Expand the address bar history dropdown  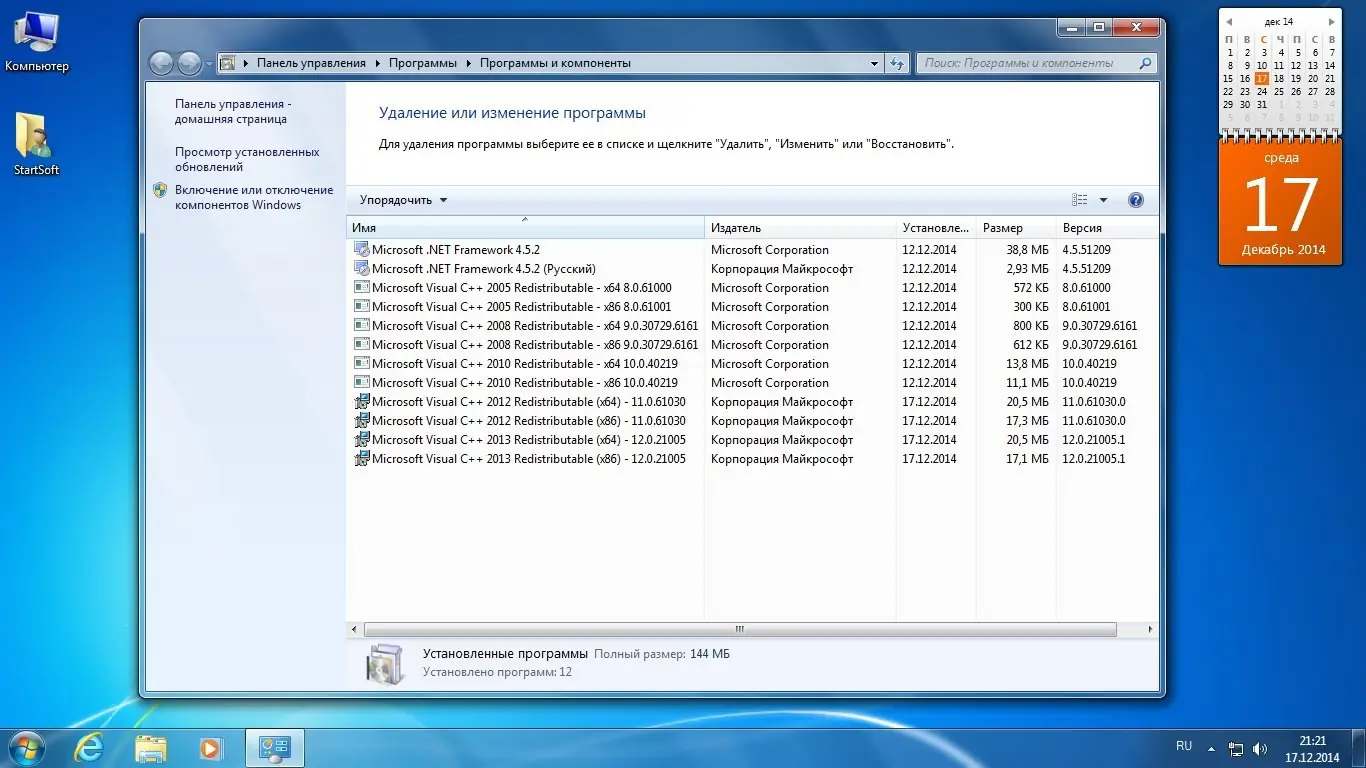click(875, 63)
